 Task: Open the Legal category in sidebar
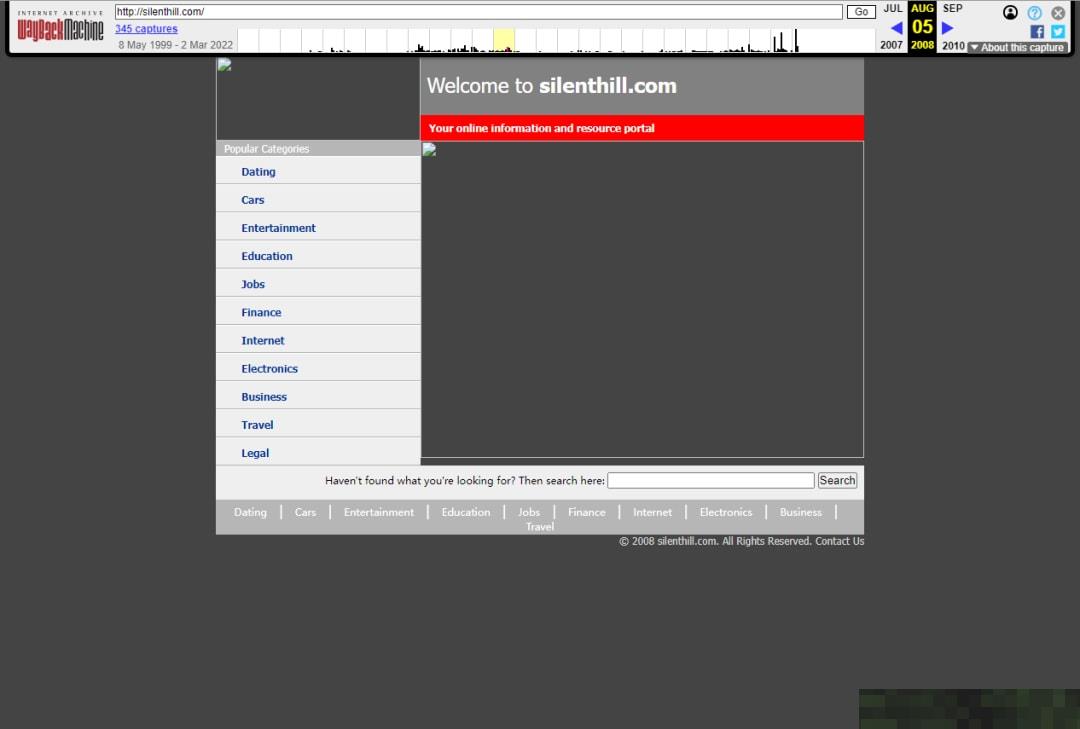pyautogui.click(x=255, y=453)
